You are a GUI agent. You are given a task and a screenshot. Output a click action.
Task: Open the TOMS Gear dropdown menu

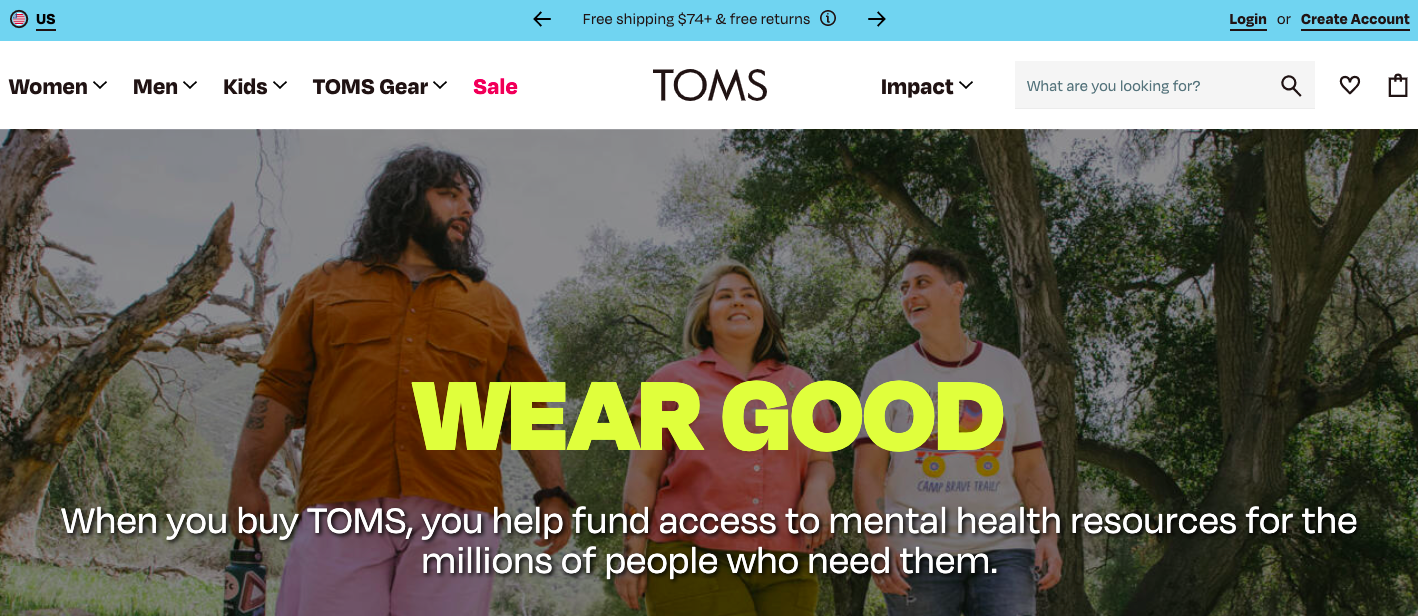[x=380, y=87]
